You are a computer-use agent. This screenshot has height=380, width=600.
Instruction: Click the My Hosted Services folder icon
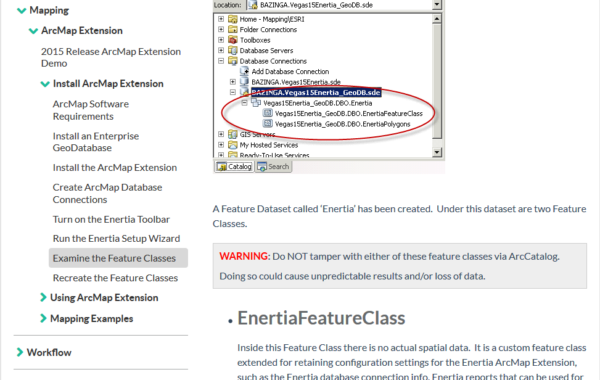pyautogui.click(x=232, y=145)
